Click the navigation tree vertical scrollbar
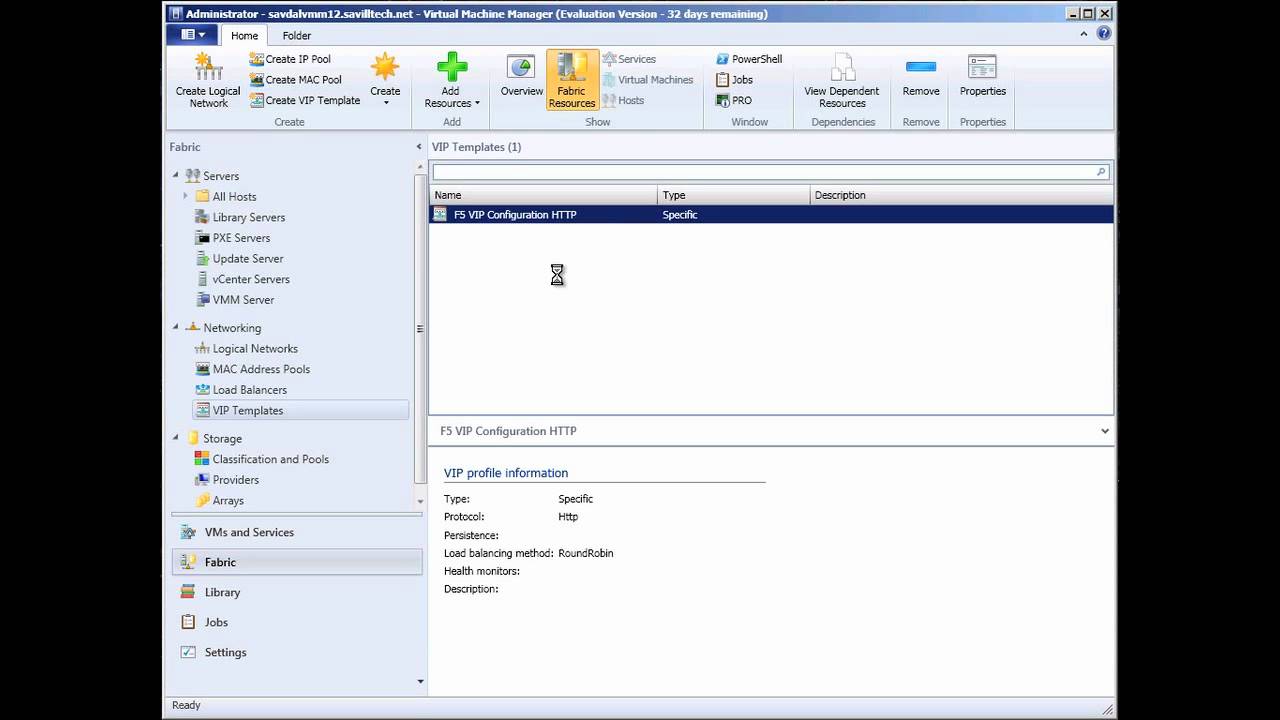The image size is (1280, 720). tap(420, 330)
